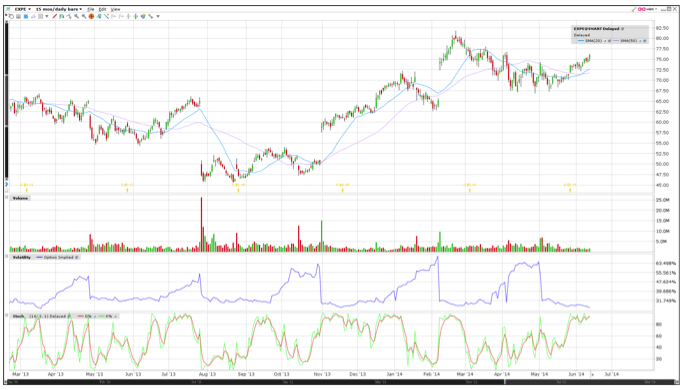This screenshot has height=390, width=684.
Task: Click the Option Implied line color swatch
Action: point(39,257)
